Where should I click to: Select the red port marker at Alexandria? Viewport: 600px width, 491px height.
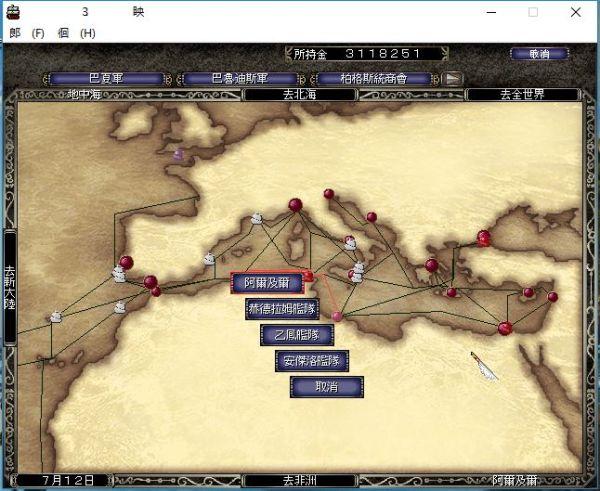pos(505,328)
